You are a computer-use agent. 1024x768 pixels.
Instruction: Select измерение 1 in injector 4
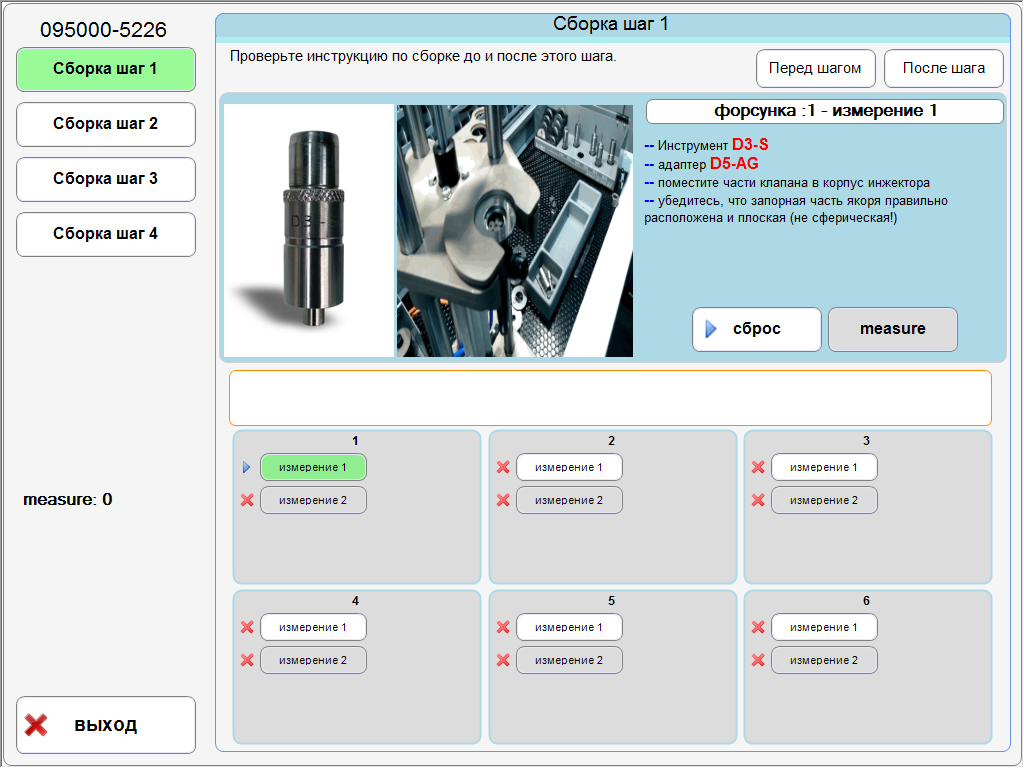(313, 628)
